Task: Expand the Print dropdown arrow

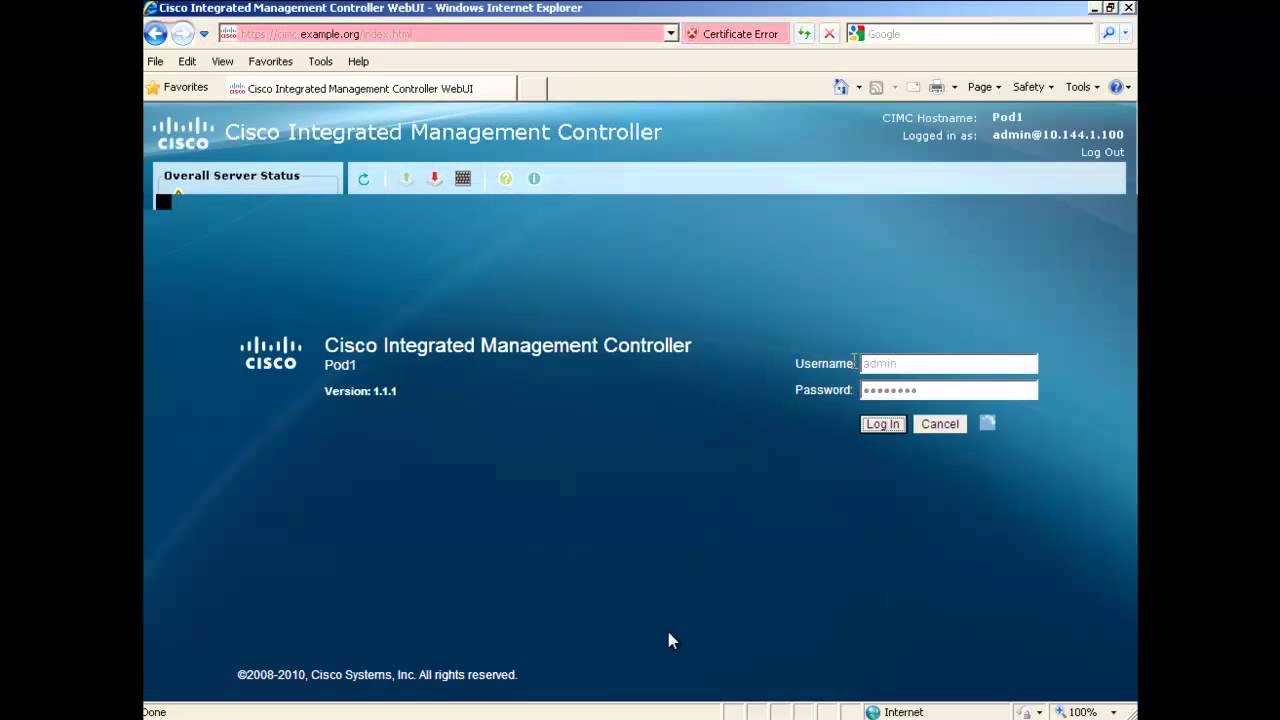Action: point(955,88)
